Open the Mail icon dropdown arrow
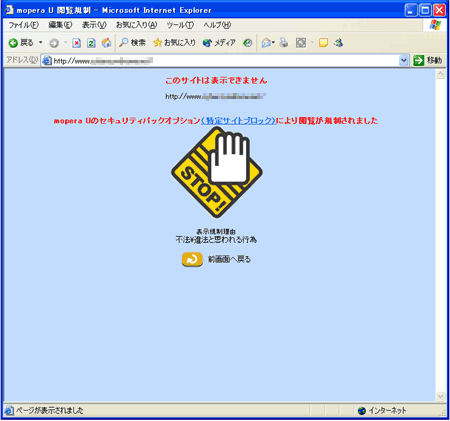Viewport: 450px width, 421px height. [x=273, y=43]
